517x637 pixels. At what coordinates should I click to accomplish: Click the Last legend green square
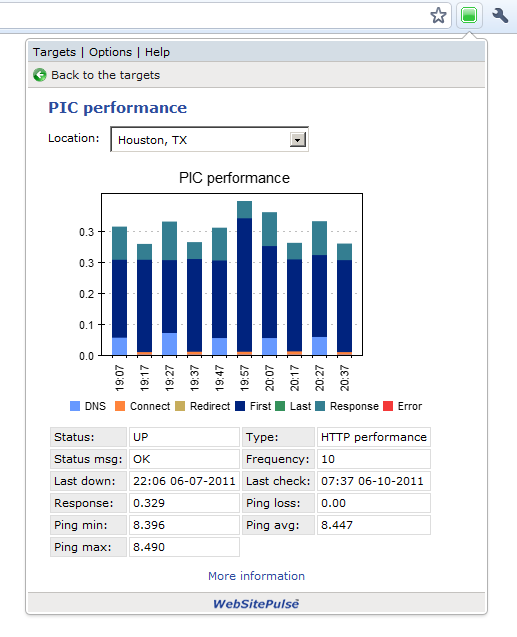pos(280,406)
